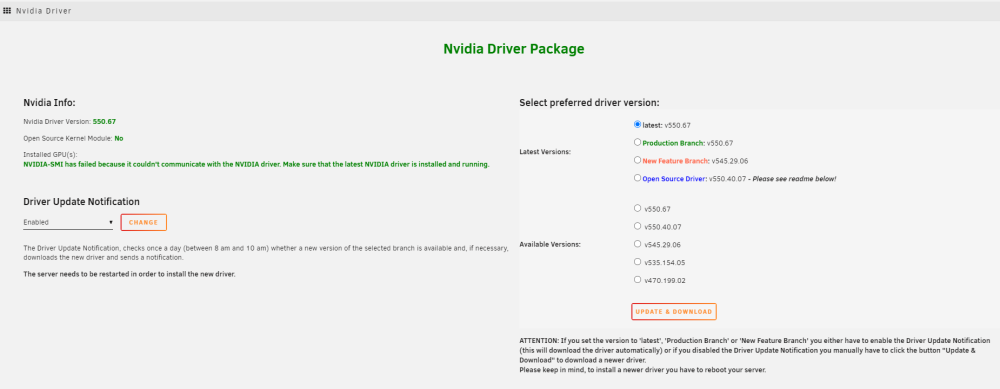Click the 'Nvidia Info:' heading
1000x389 pixels.
50,102
